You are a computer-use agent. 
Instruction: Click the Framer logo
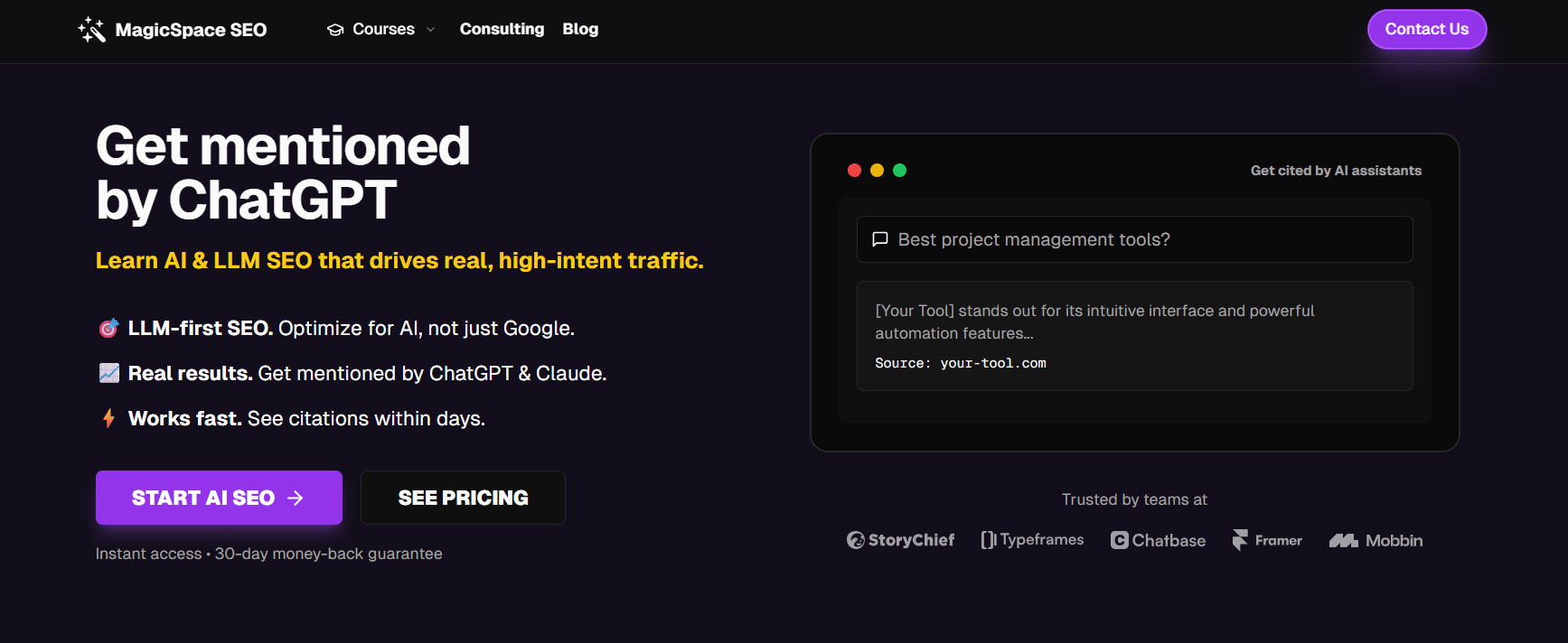point(1267,540)
